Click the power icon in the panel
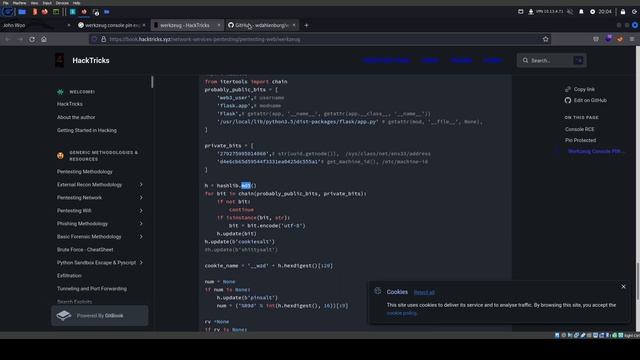This screenshot has height=360, width=640. click(x=634, y=12)
